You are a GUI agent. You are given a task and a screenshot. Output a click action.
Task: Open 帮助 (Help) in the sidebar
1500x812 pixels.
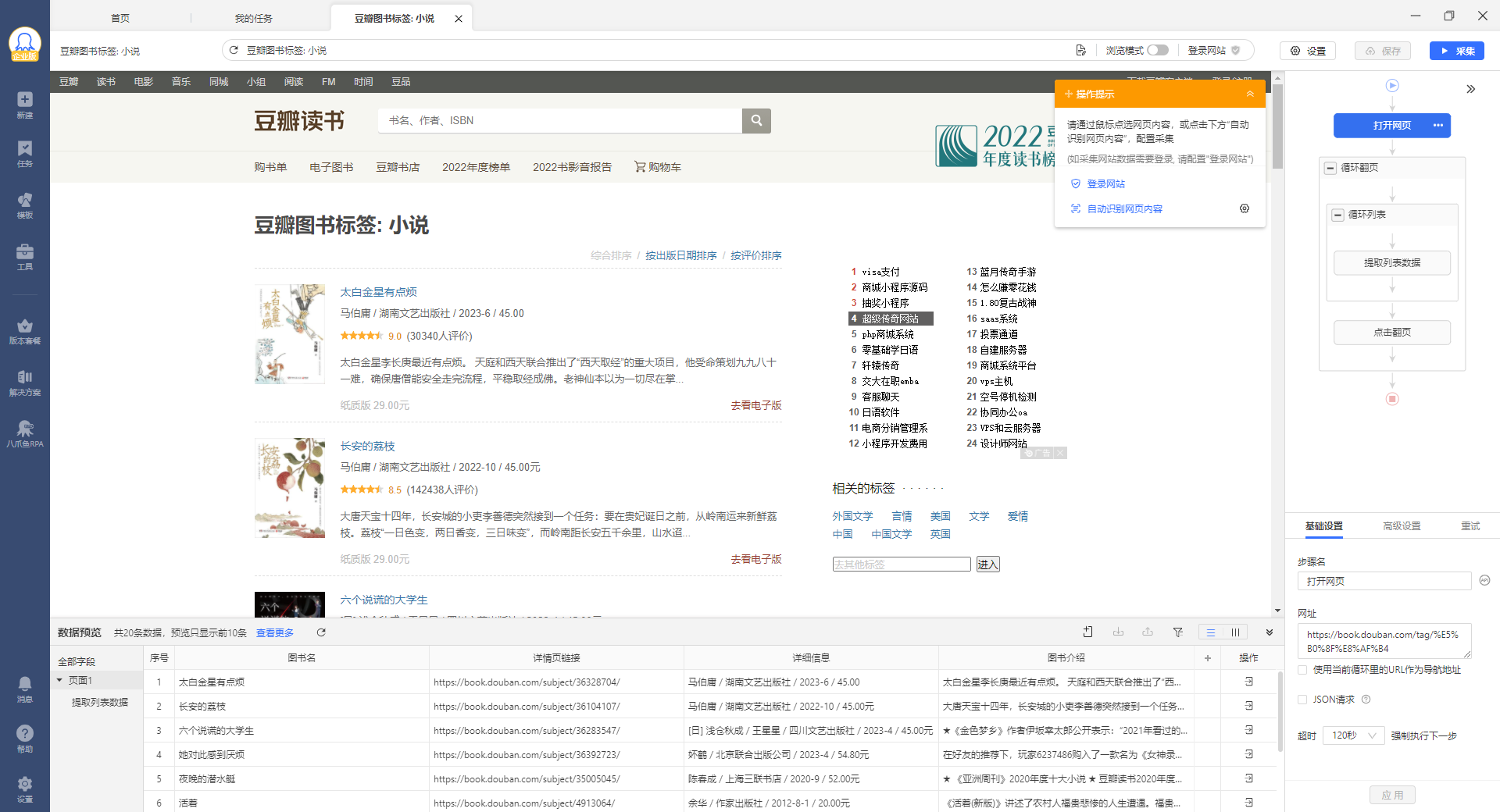[25, 739]
